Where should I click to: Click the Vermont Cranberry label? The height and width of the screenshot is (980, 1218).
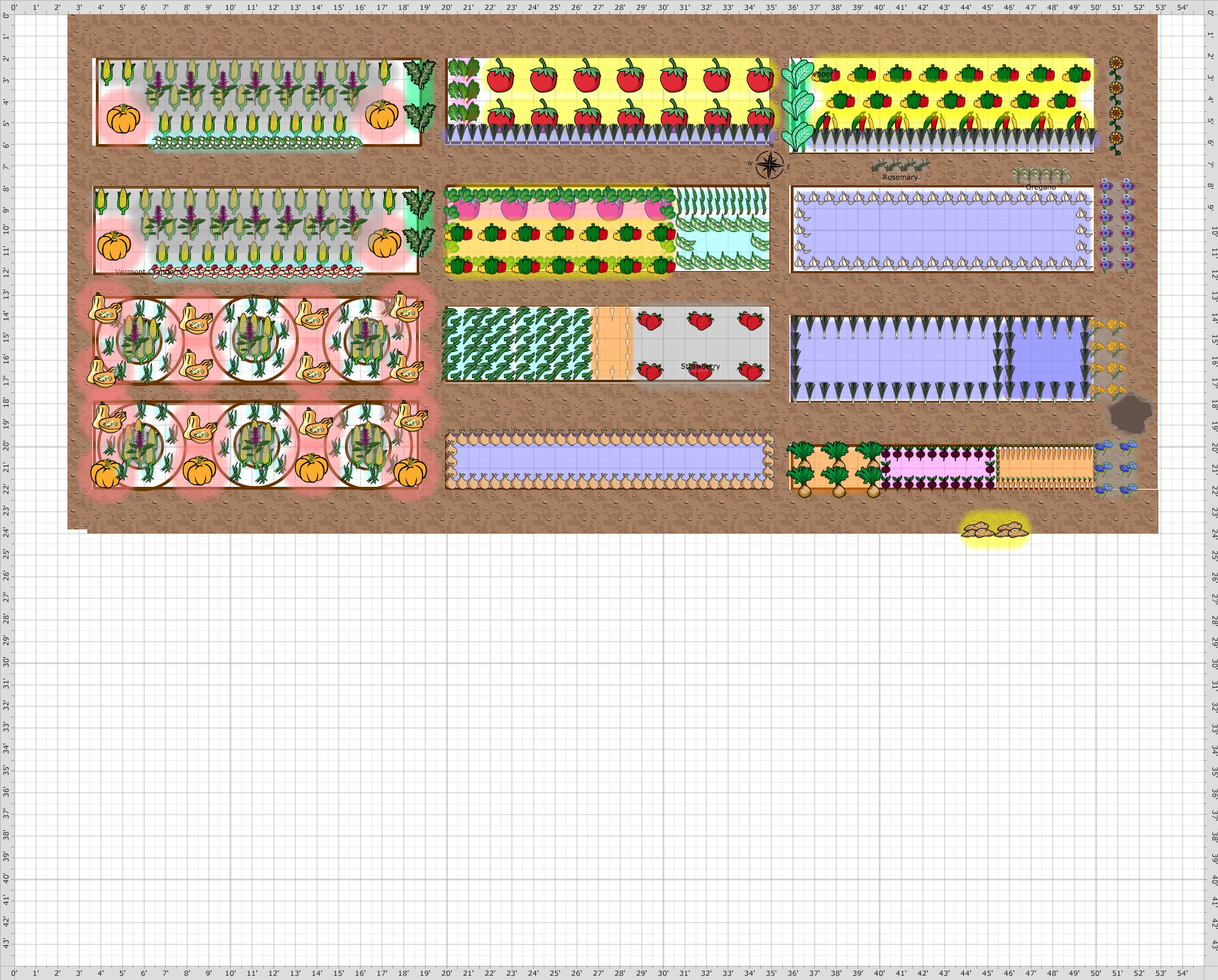pyautogui.click(x=148, y=272)
